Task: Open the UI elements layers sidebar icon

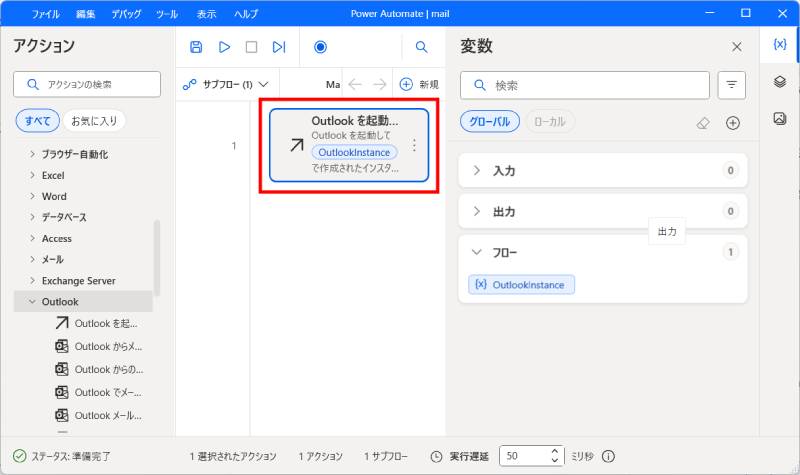Action: pyautogui.click(x=780, y=82)
